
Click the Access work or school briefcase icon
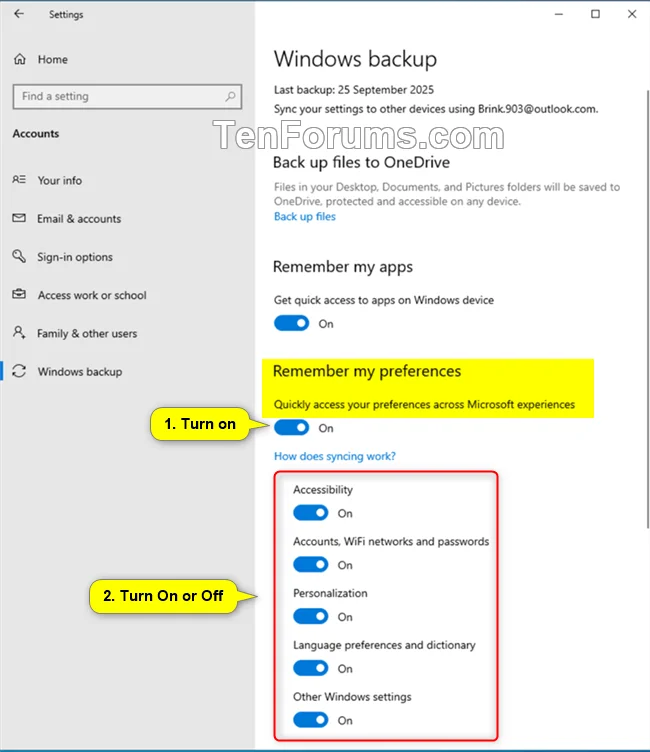19,294
